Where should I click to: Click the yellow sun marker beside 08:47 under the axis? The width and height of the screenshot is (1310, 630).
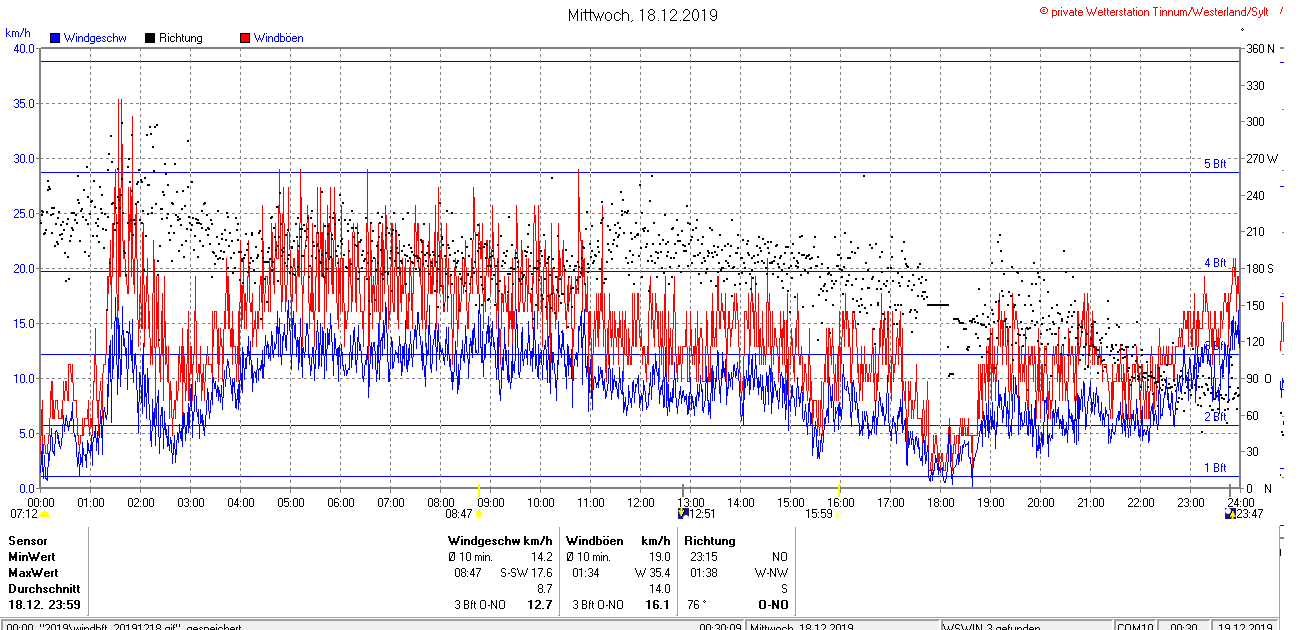click(x=478, y=514)
